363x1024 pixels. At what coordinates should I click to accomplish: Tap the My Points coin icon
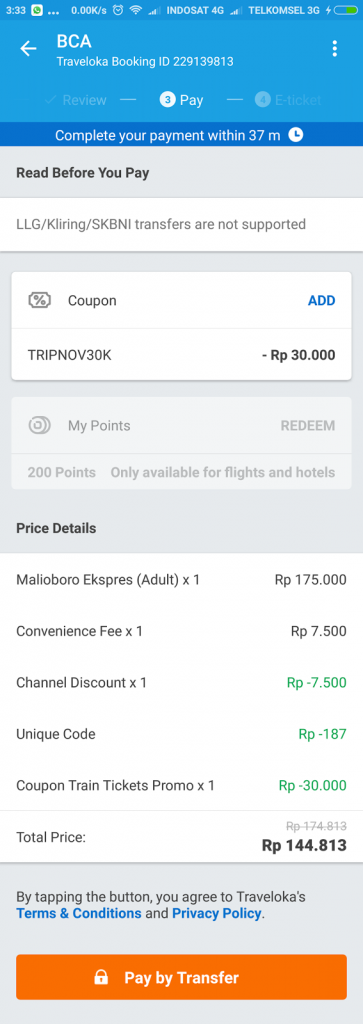pos(39,426)
